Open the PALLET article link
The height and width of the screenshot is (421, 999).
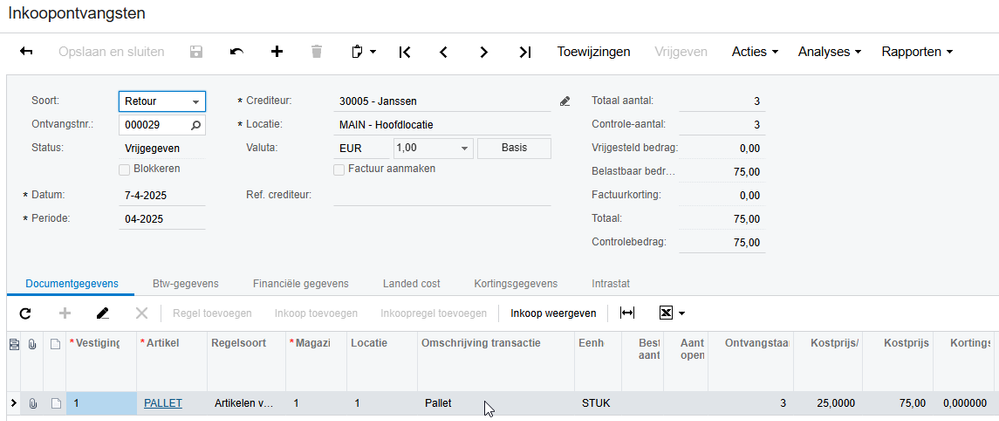(x=163, y=403)
